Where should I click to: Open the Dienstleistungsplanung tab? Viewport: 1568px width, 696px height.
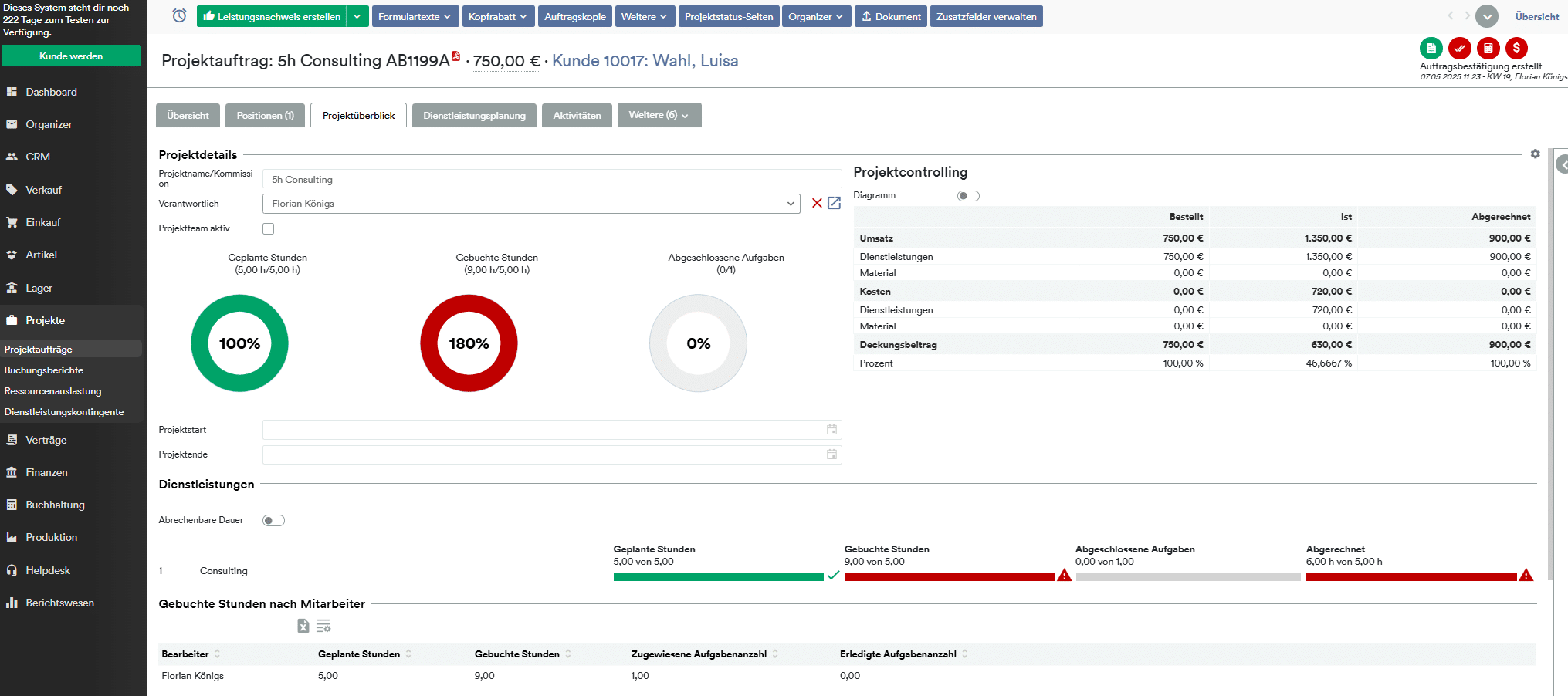pyautogui.click(x=474, y=115)
